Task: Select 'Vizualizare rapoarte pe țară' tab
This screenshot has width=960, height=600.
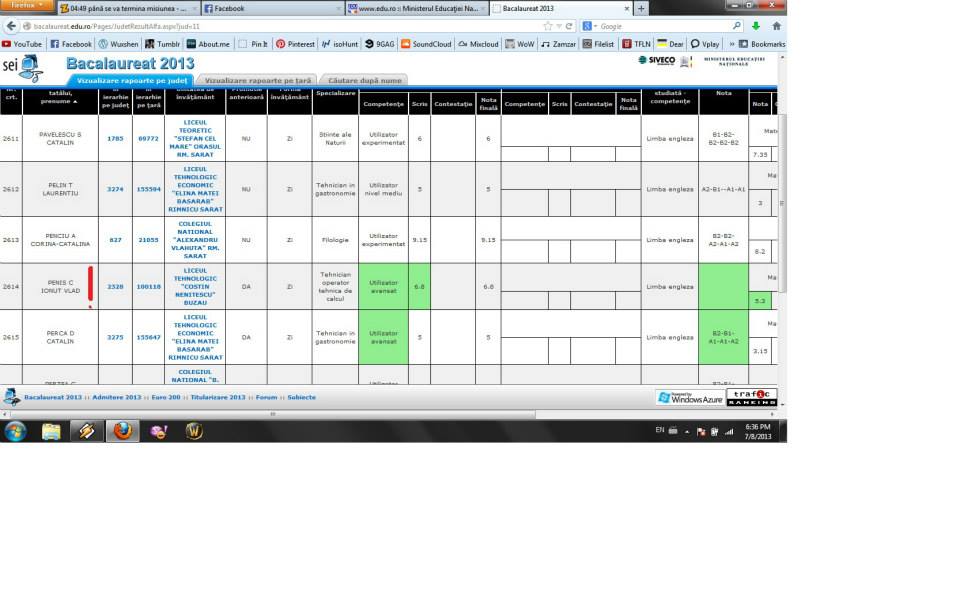Action: [x=255, y=79]
